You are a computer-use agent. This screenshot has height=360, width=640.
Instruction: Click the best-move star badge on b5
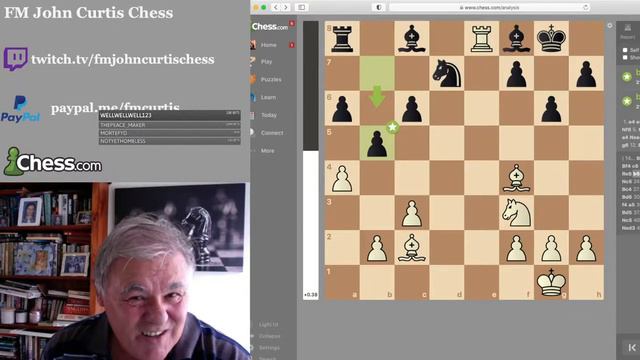(x=392, y=127)
